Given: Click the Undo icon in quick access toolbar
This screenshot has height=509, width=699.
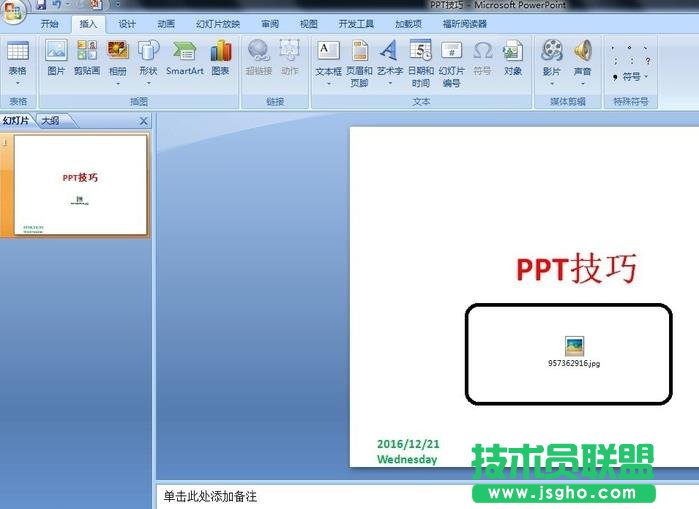Looking at the screenshot, I should pos(56,5).
